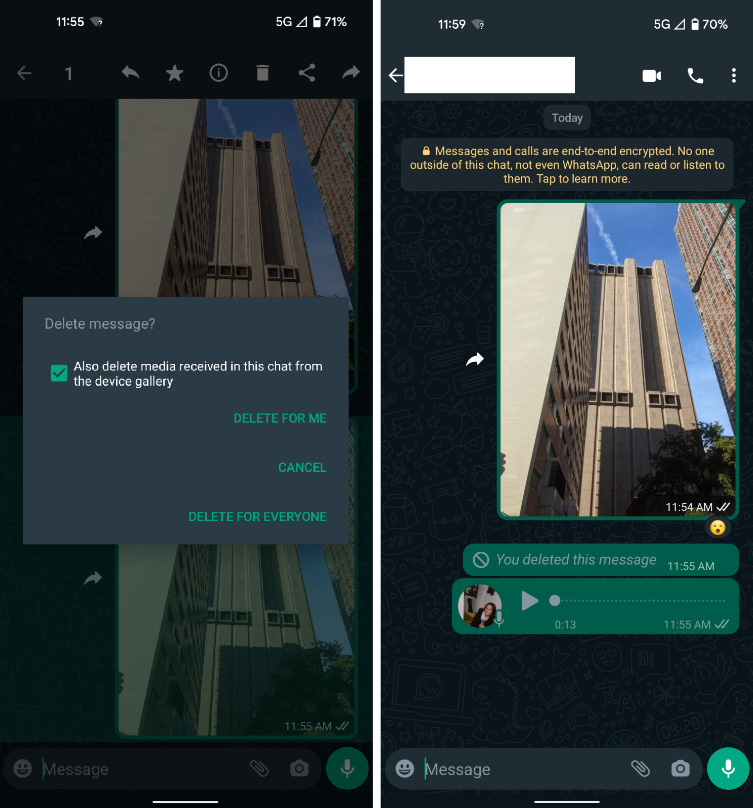This screenshot has height=808, width=753.
Task: Go back from the right chat screen
Action: pos(395,76)
